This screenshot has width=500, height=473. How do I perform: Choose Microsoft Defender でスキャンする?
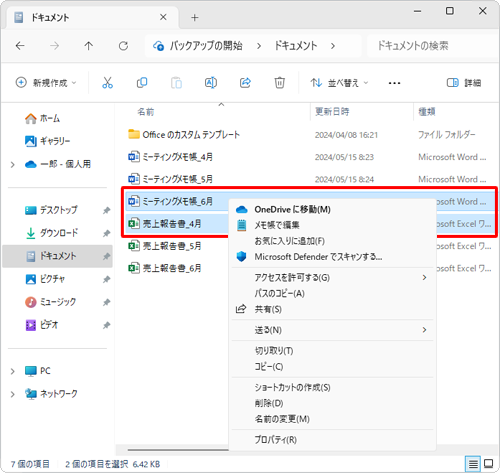coord(332,257)
